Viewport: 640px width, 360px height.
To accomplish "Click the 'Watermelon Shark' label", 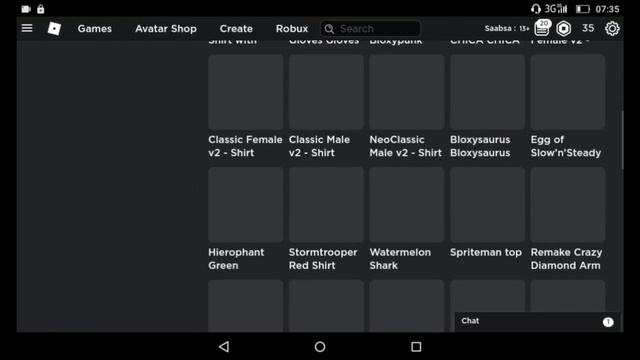I will click(400, 259).
